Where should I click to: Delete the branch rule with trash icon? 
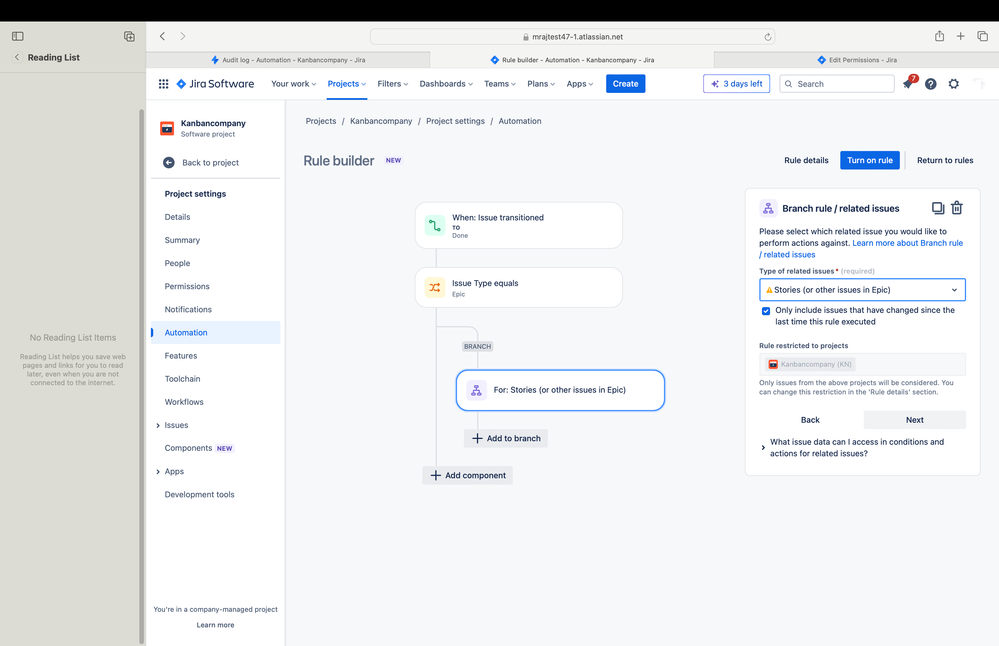click(x=956, y=208)
